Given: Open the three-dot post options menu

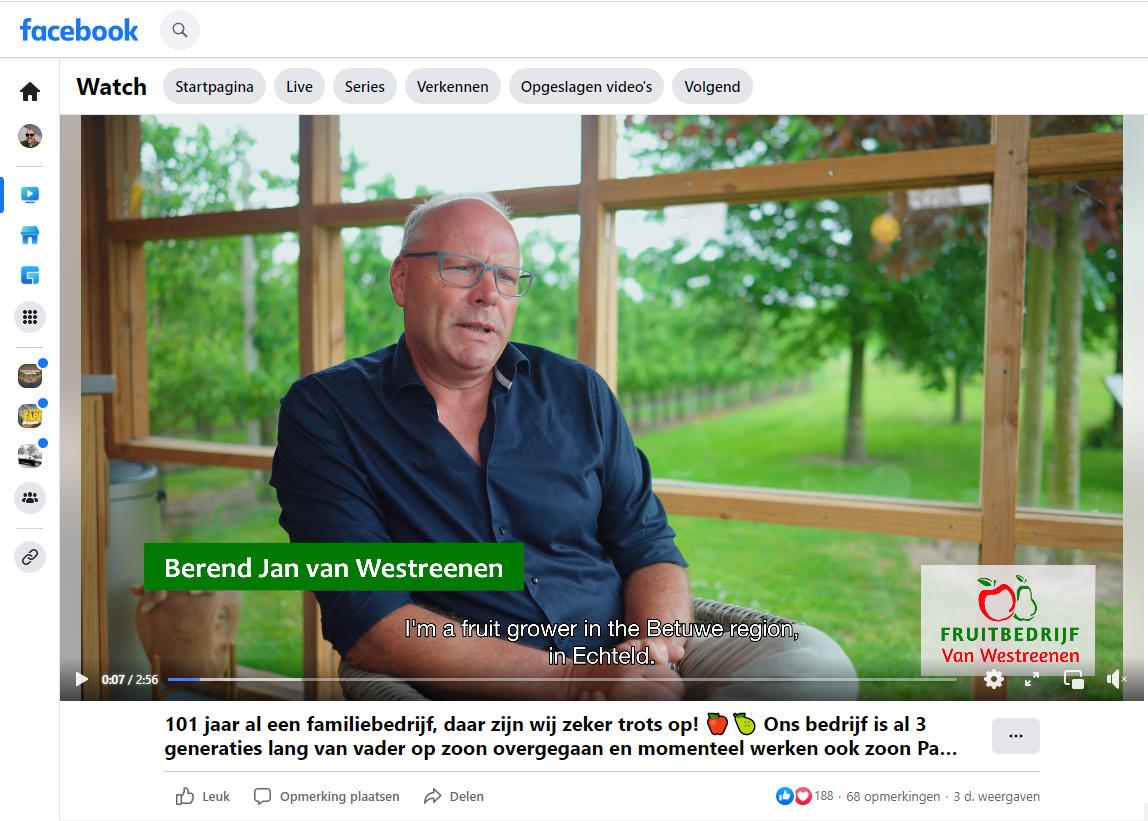Looking at the screenshot, I should (1015, 736).
